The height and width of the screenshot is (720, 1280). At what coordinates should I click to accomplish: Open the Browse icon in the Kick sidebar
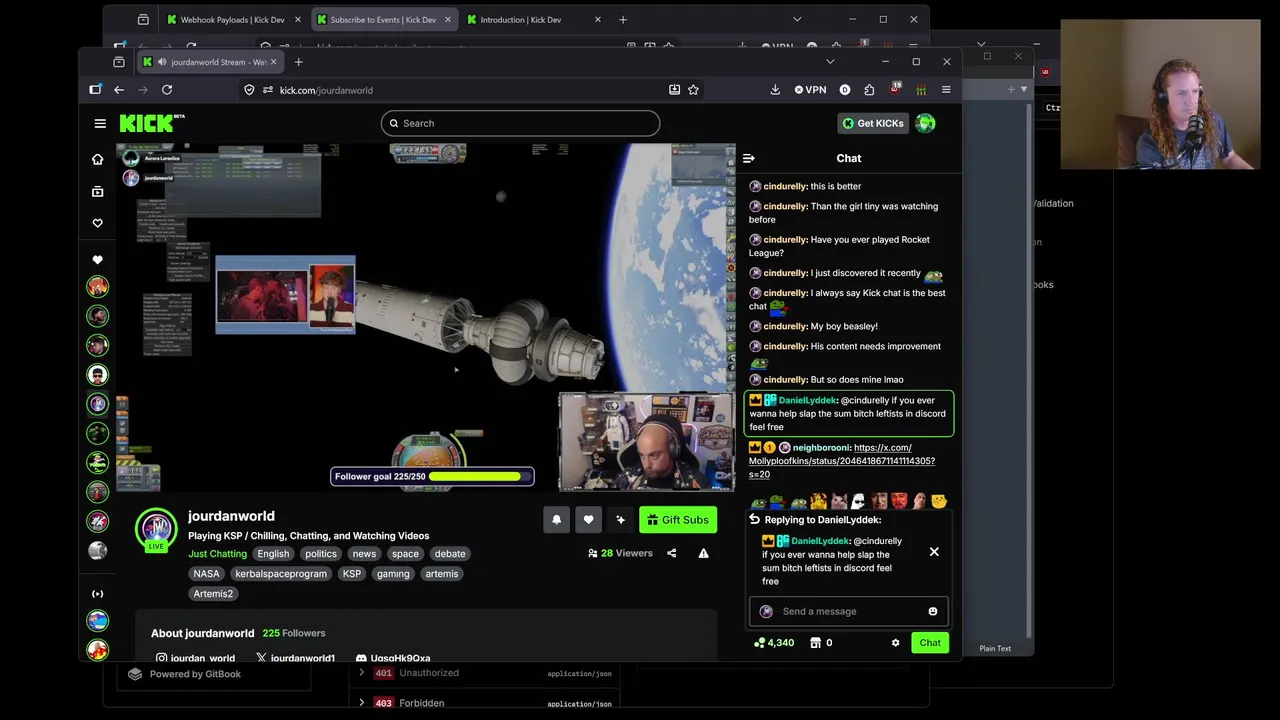click(97, 191)
